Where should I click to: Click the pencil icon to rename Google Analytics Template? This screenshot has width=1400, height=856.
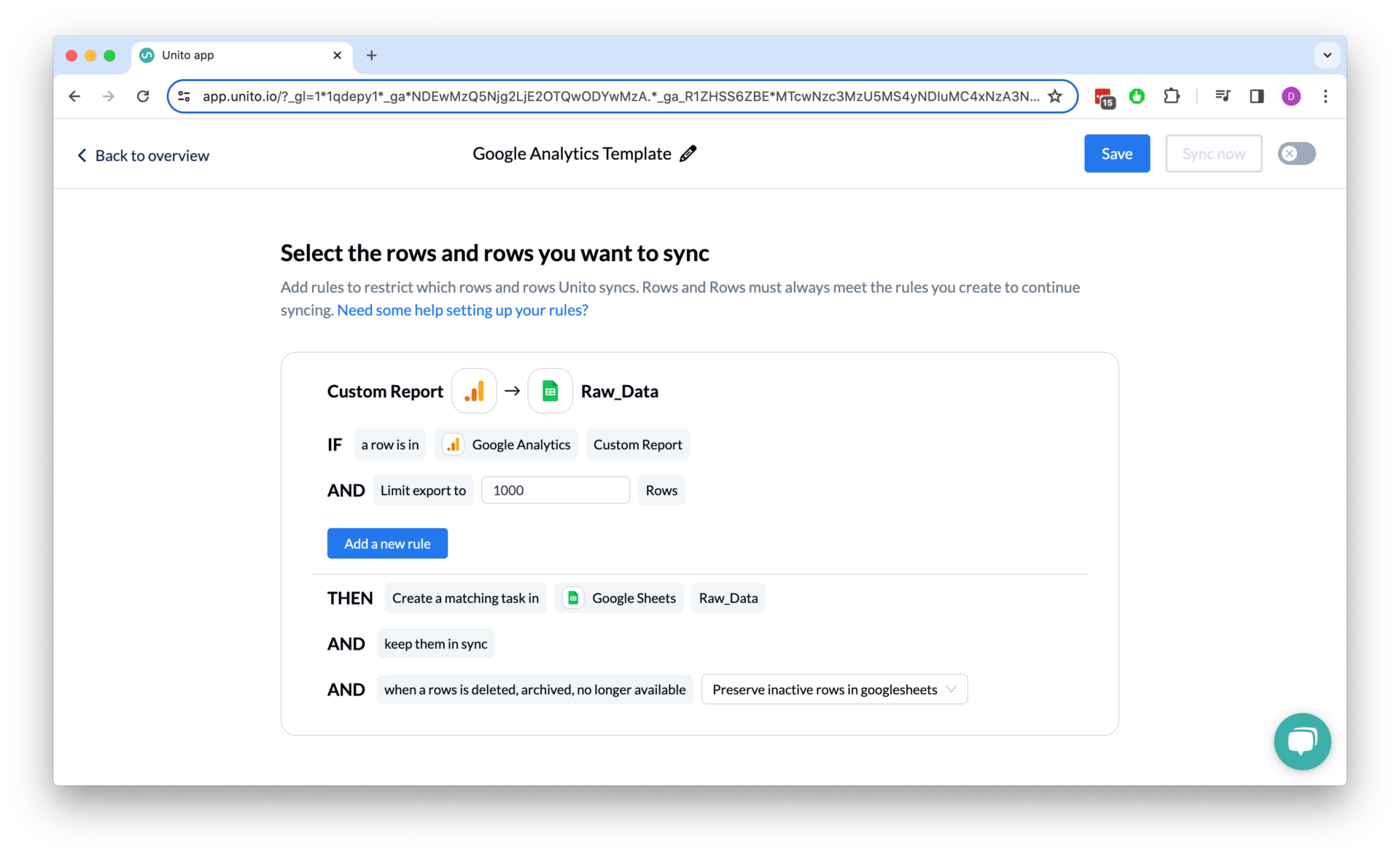tap(688, 153)
